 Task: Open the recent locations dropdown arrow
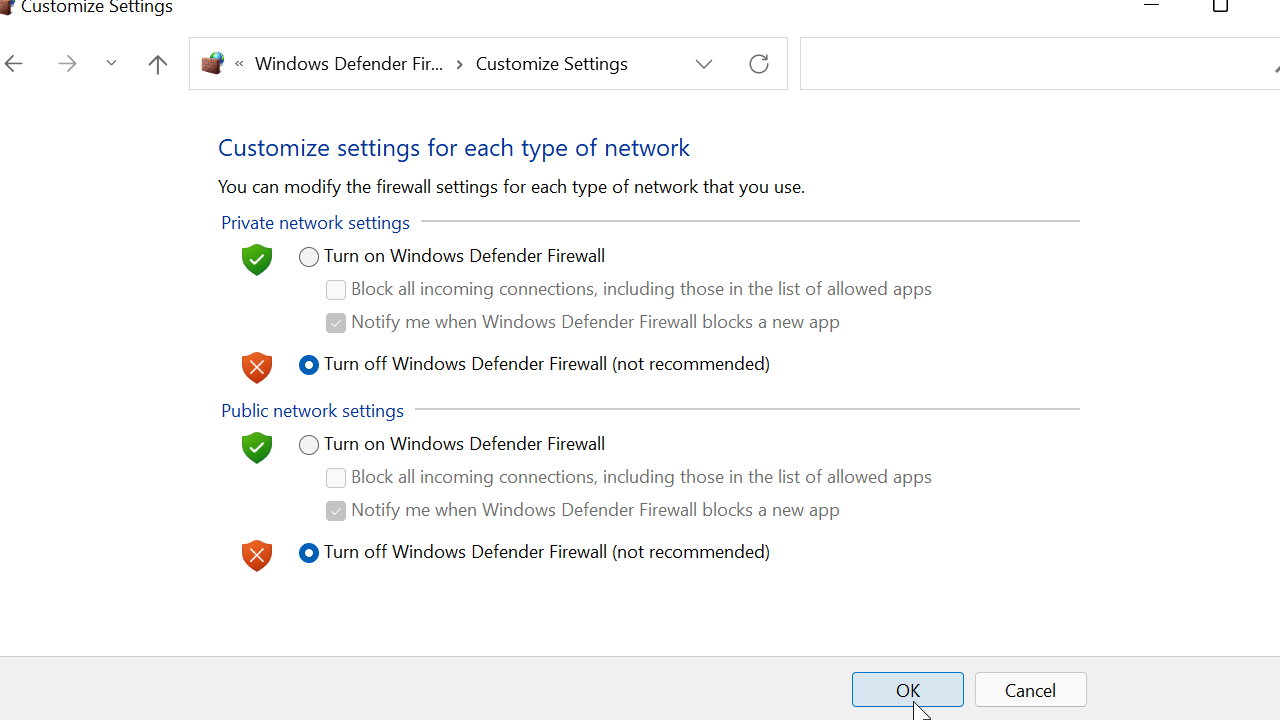[x=111, y=64]
